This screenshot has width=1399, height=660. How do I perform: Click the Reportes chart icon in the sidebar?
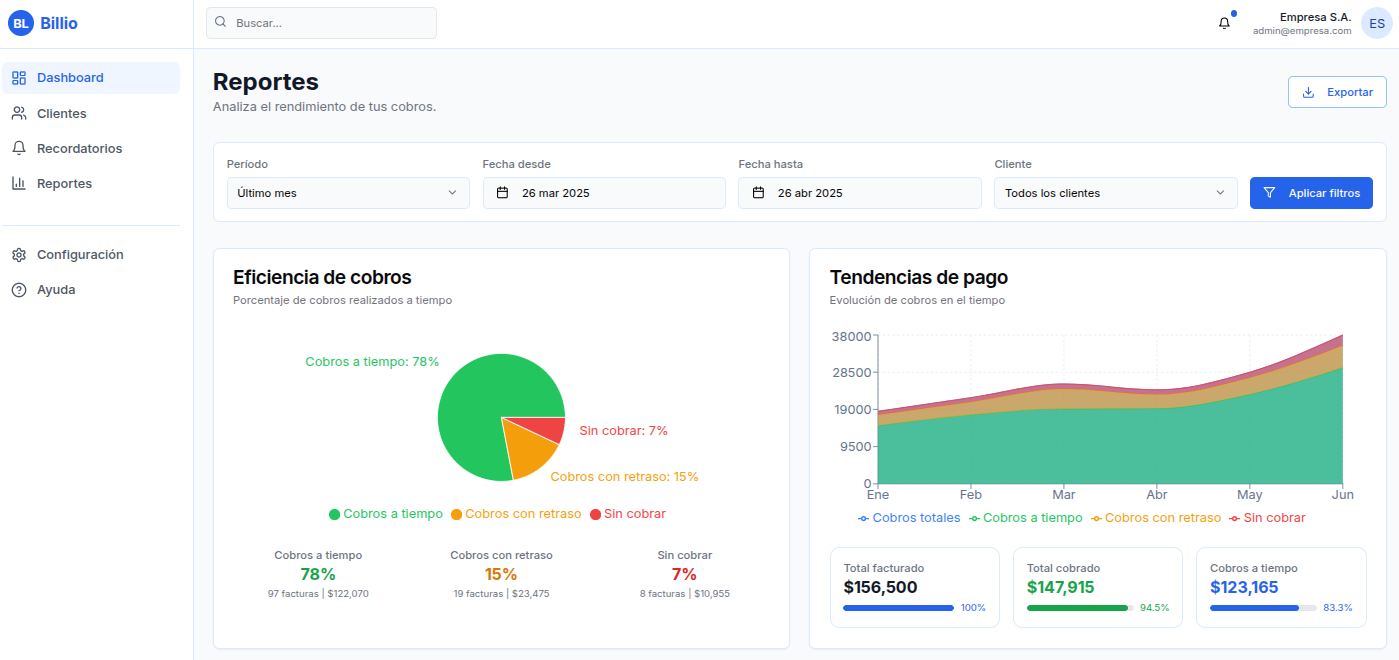coord(18,183)
